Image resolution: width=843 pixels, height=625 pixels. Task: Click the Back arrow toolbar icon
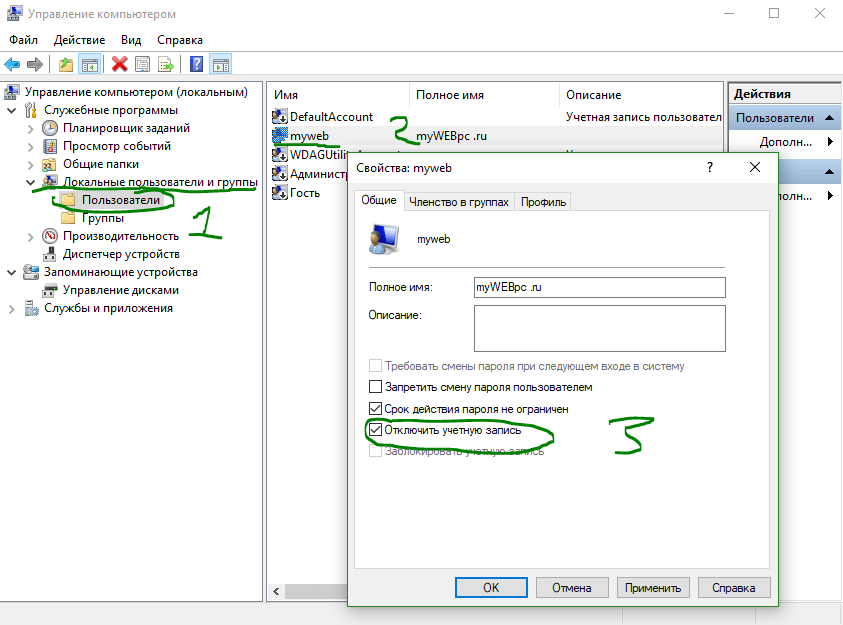pyautogui.click(x=12, y=65)
